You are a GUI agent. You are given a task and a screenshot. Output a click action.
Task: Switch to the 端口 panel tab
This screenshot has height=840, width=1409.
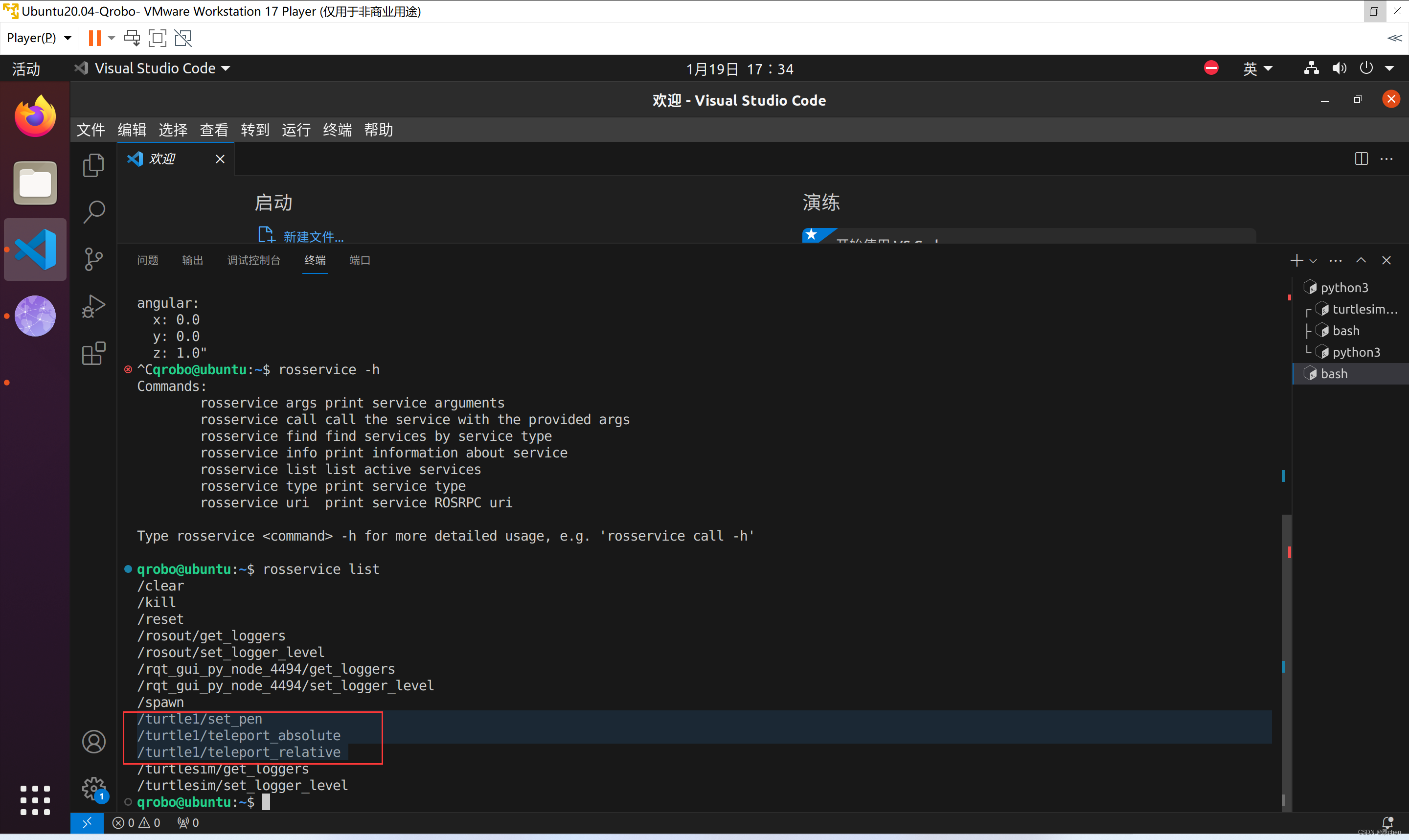pos(360,260)
